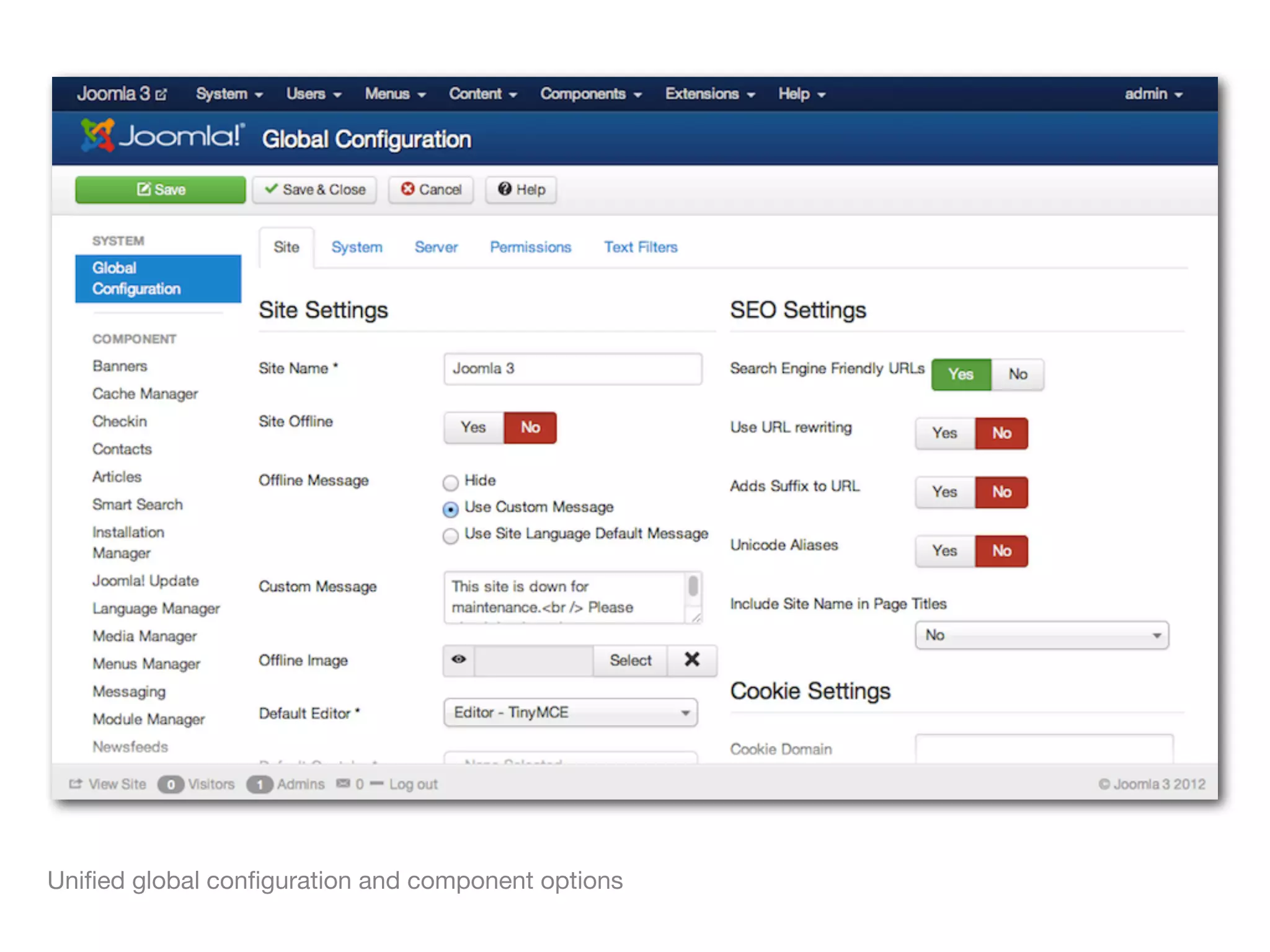Open the Users dropdown menu
Image resolution: width=1270 pixels, height=952 pixels.
coord(314,94)
